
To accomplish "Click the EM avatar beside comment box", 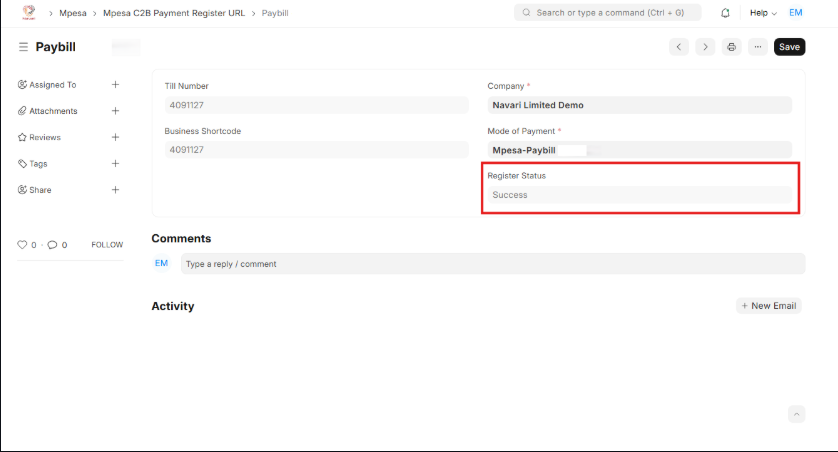I will point(161,263).
